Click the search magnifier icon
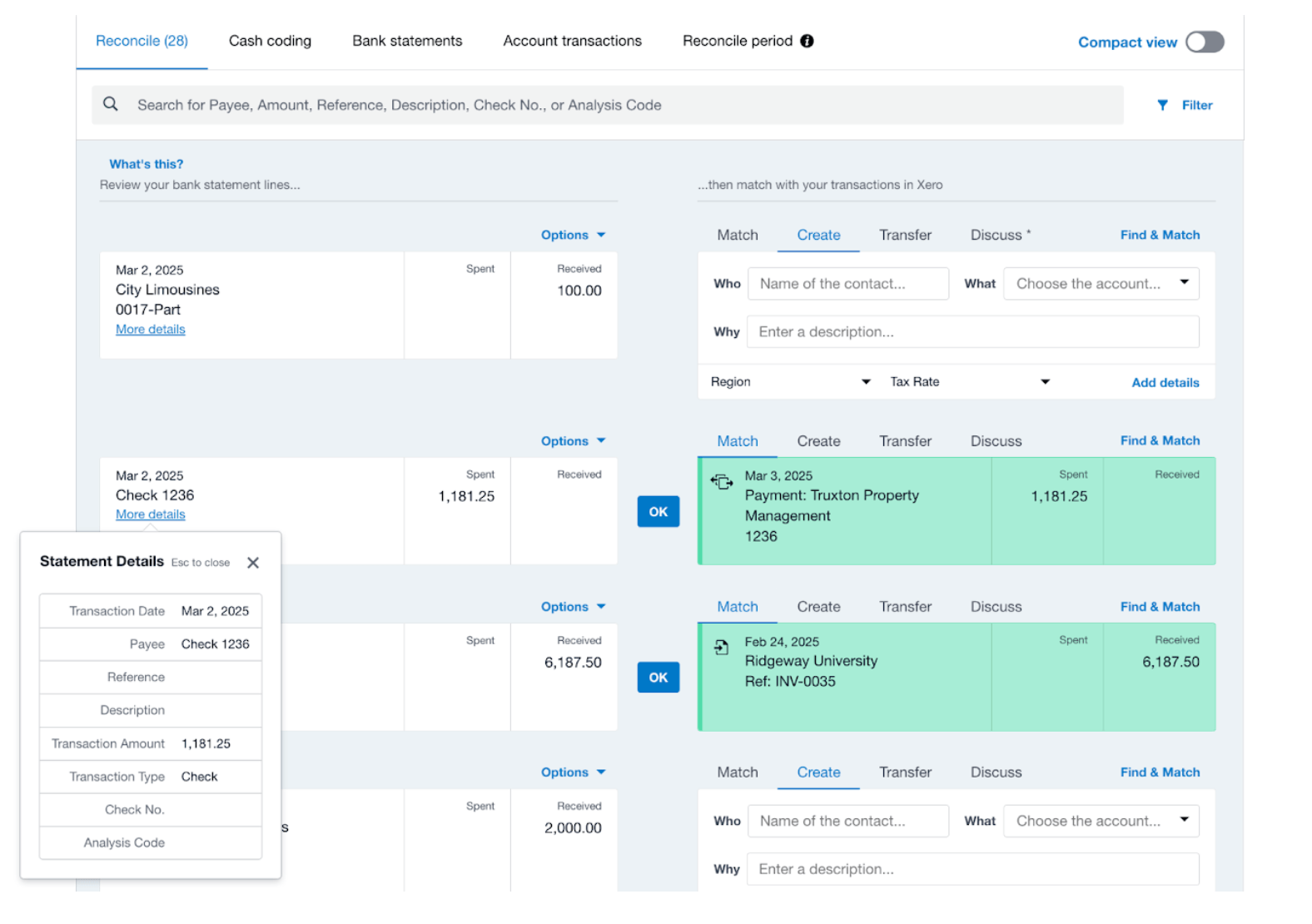The width and height of the screenshot is (1312, 924). coord(110,104)
